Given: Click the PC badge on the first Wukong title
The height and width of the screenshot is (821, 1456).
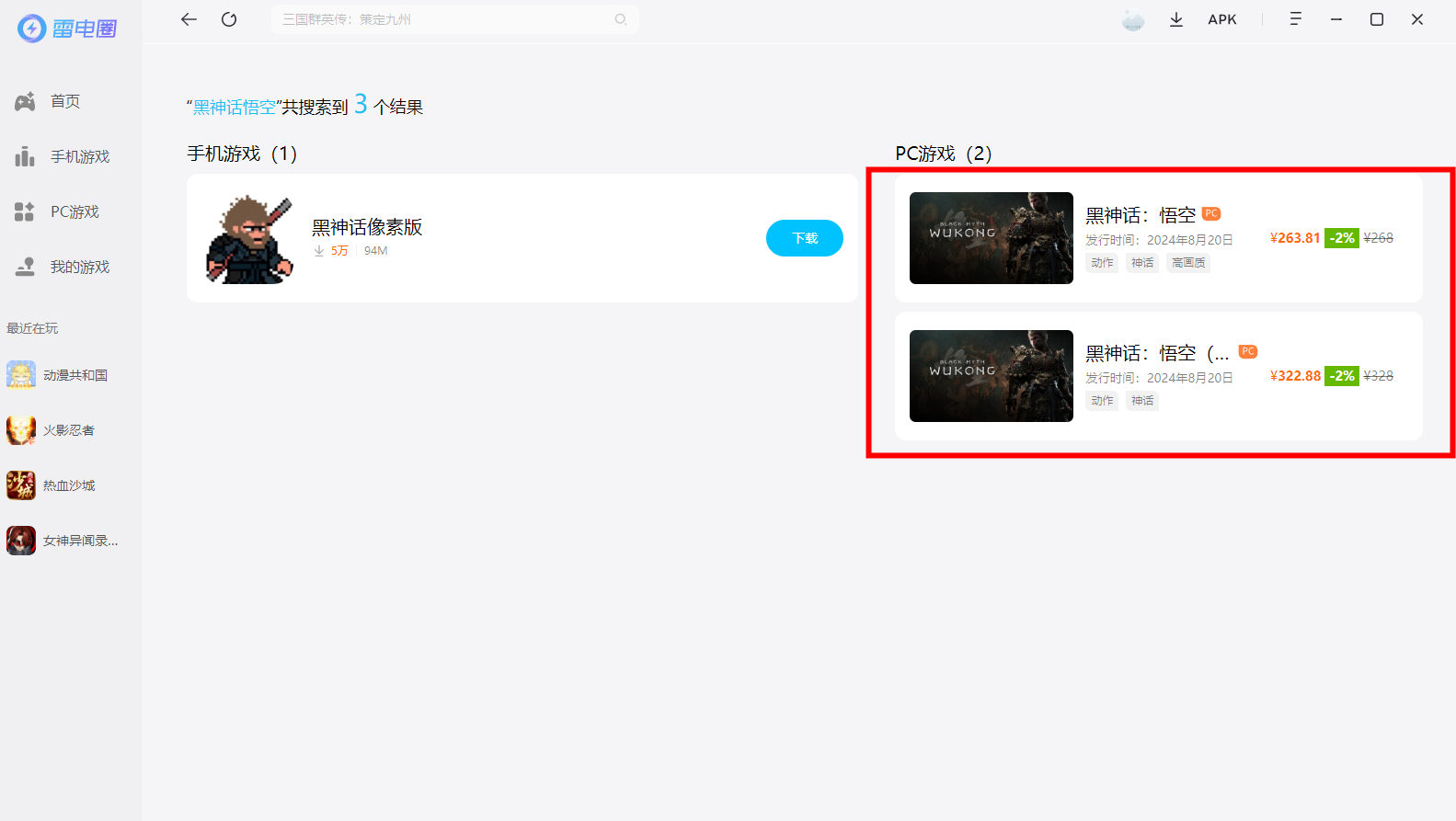Looking at the screenshot, I should 1211,213.
